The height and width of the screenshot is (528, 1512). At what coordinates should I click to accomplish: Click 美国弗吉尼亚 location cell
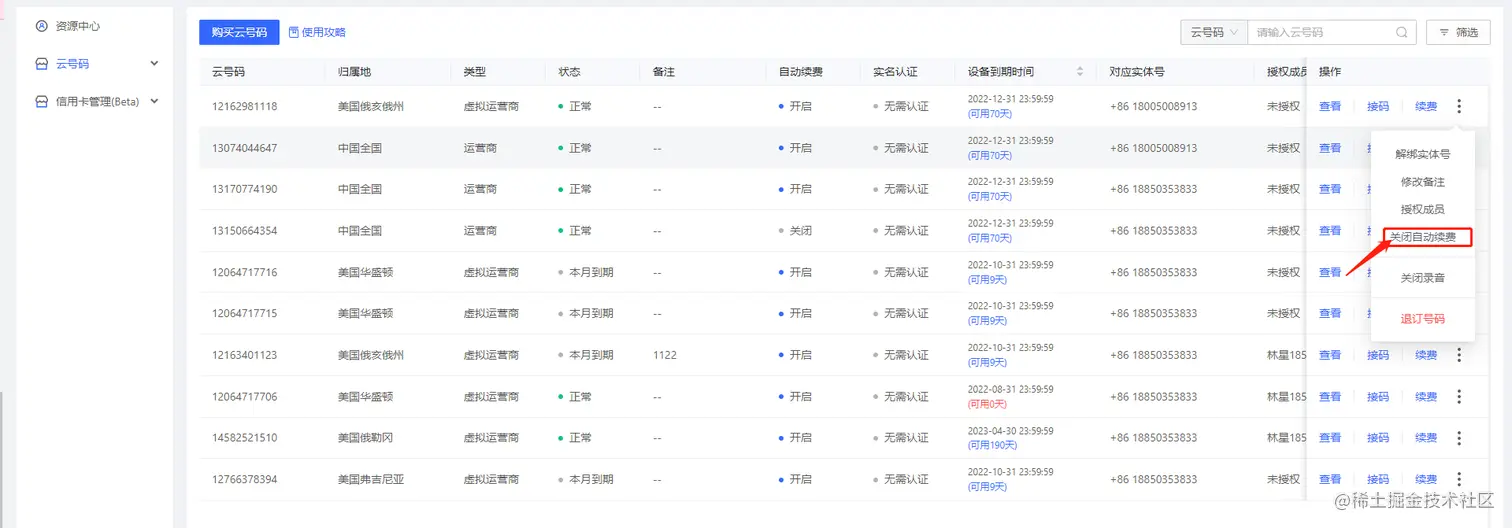[371, 479]
